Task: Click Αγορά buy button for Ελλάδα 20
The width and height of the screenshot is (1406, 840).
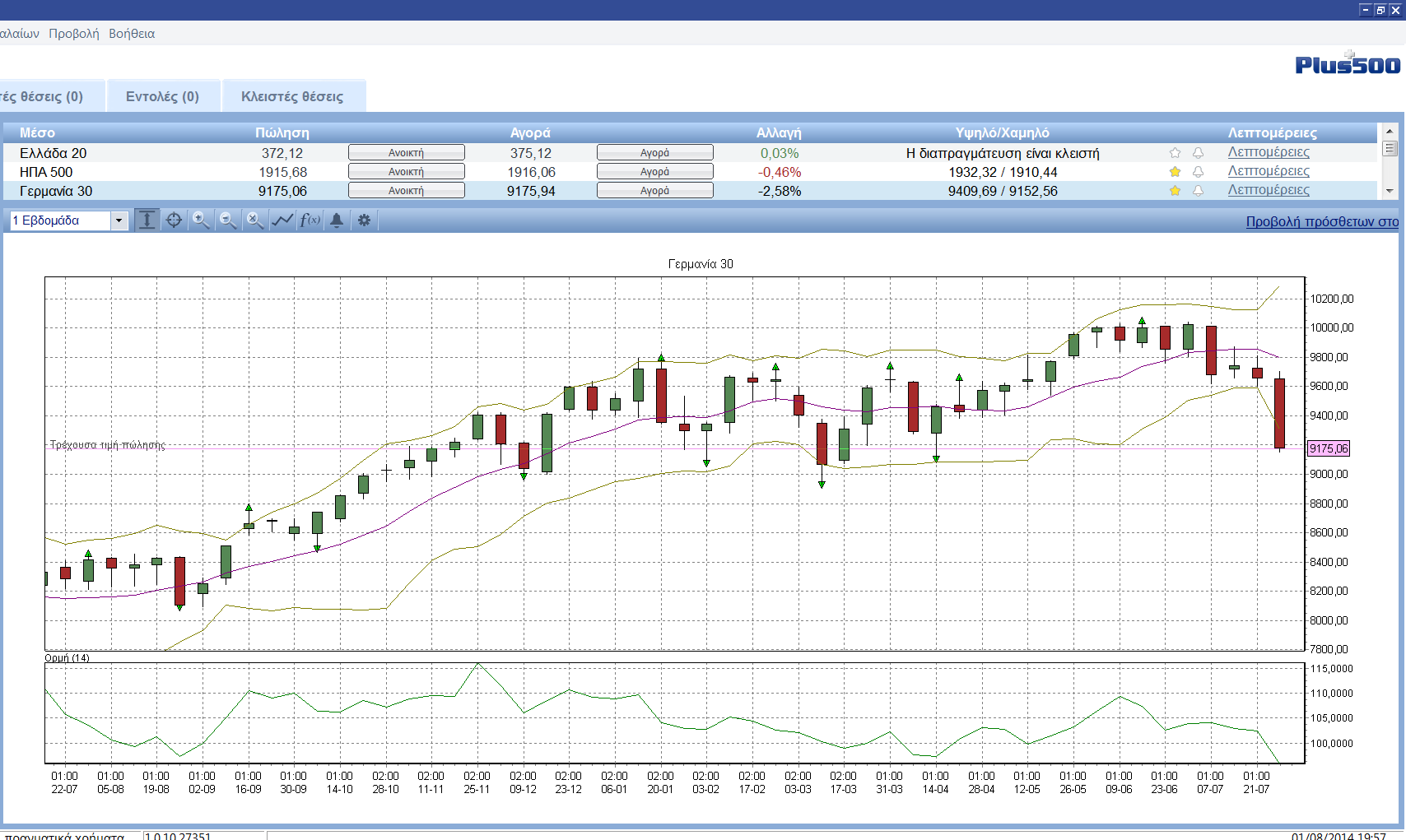Action: tap(655, 153)
